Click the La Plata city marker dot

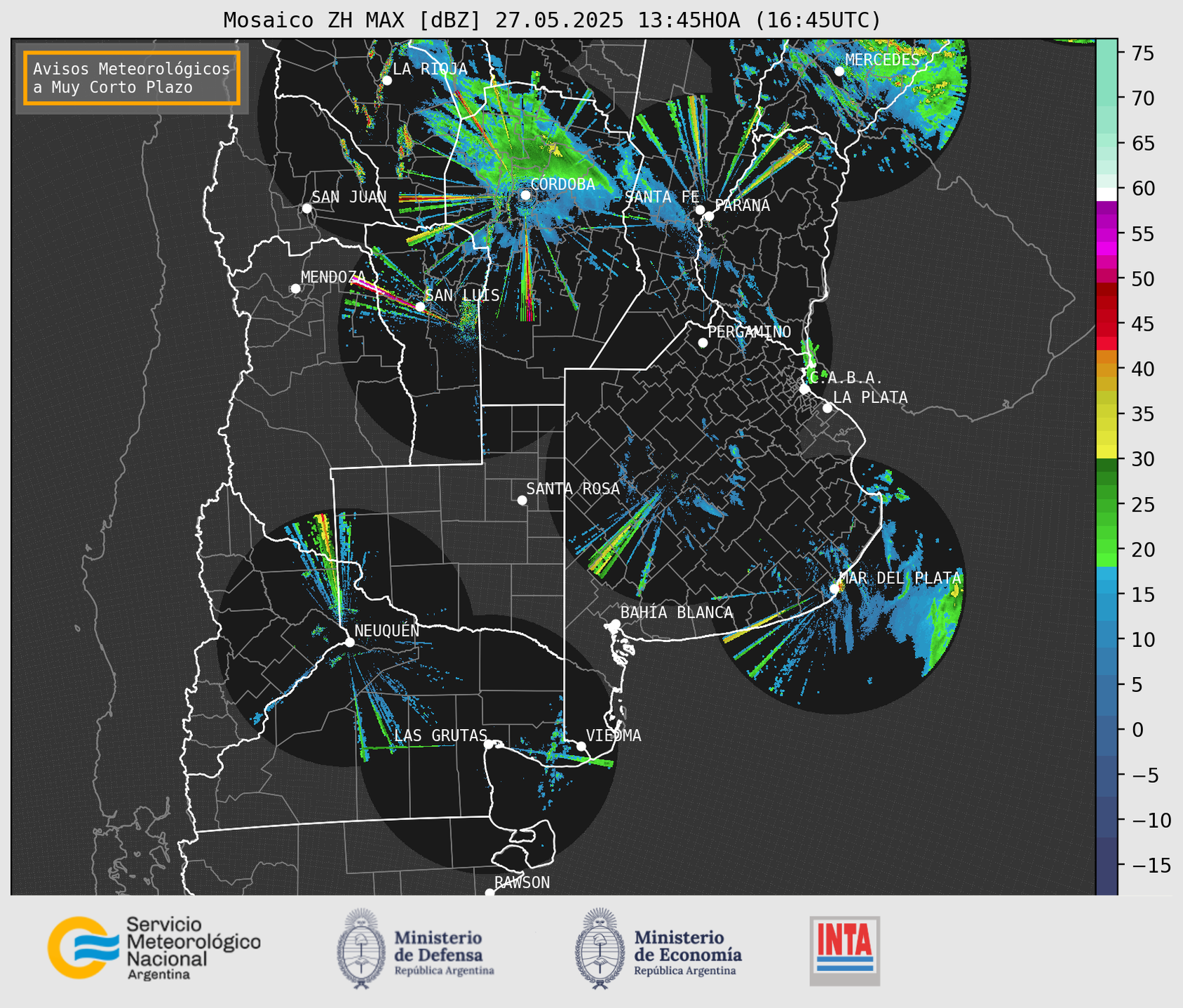827,408
